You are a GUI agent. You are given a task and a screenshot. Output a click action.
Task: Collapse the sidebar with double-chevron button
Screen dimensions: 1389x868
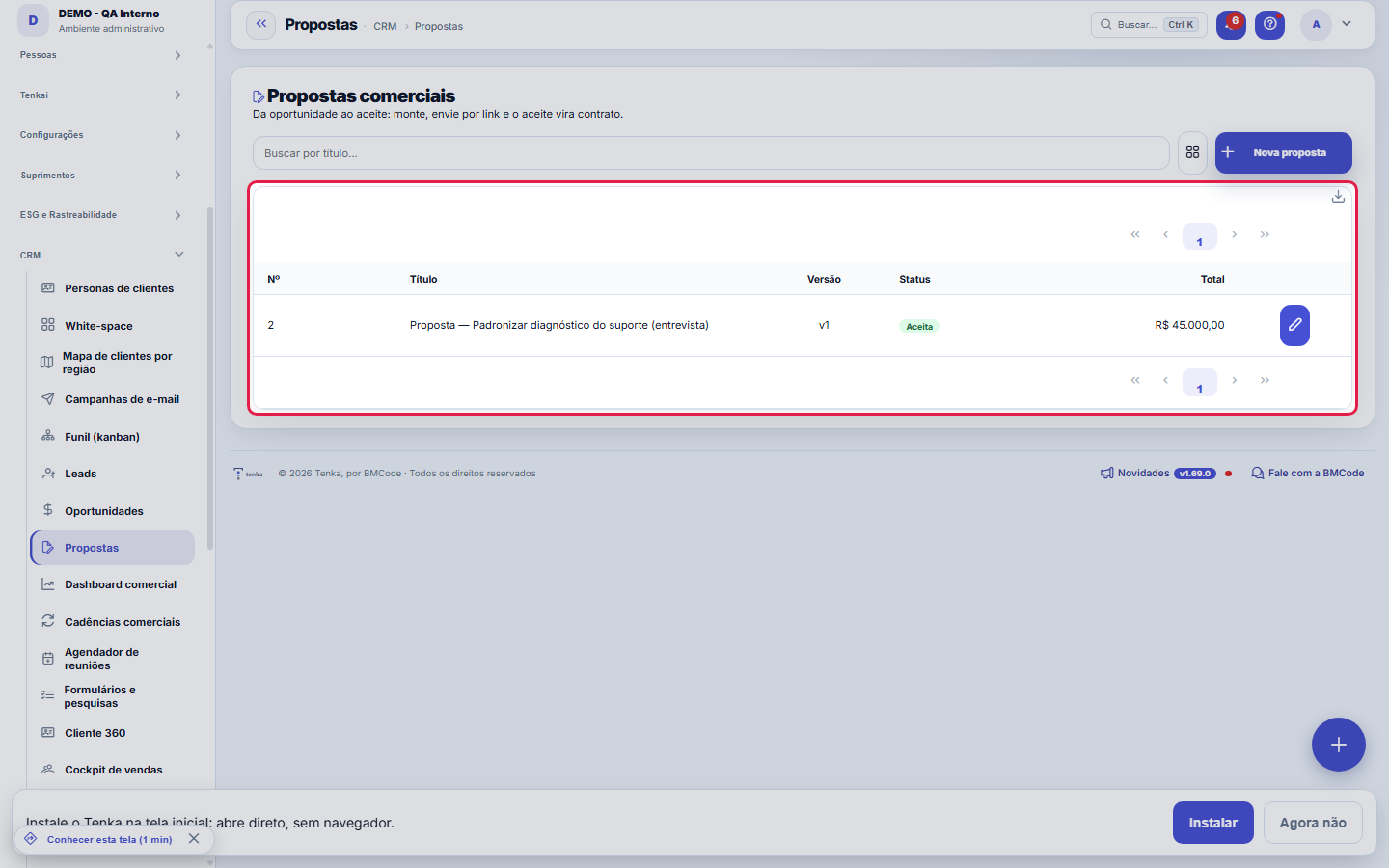point(261,24)
